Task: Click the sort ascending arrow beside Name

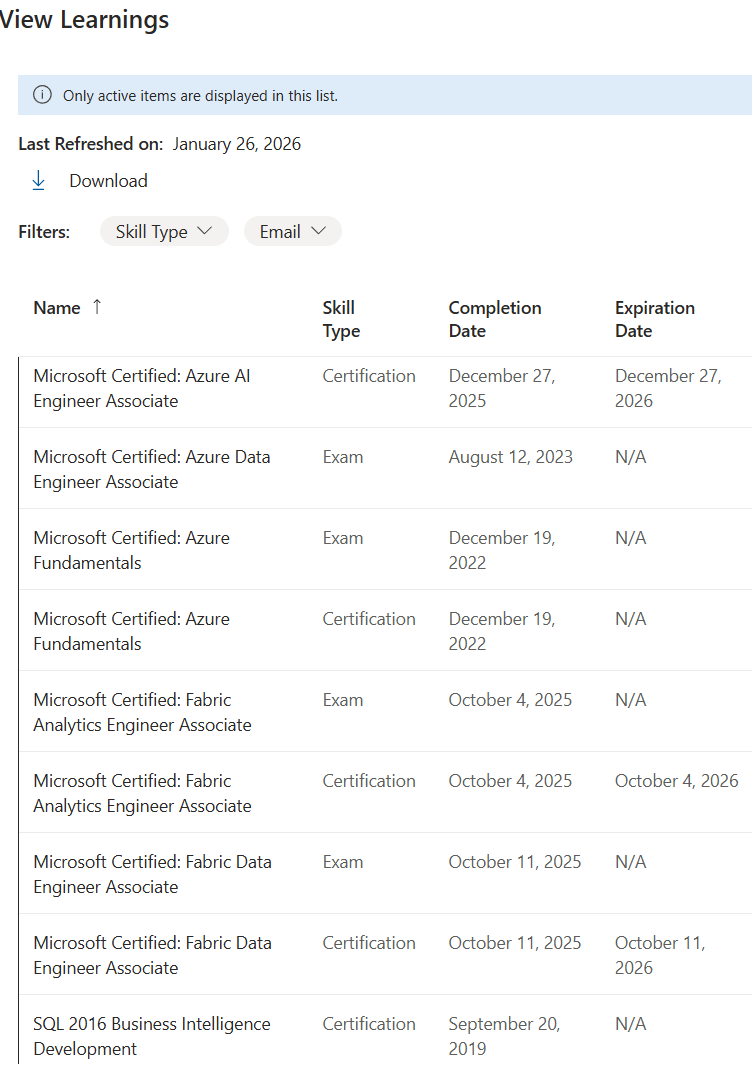Action: click(97, 307)
